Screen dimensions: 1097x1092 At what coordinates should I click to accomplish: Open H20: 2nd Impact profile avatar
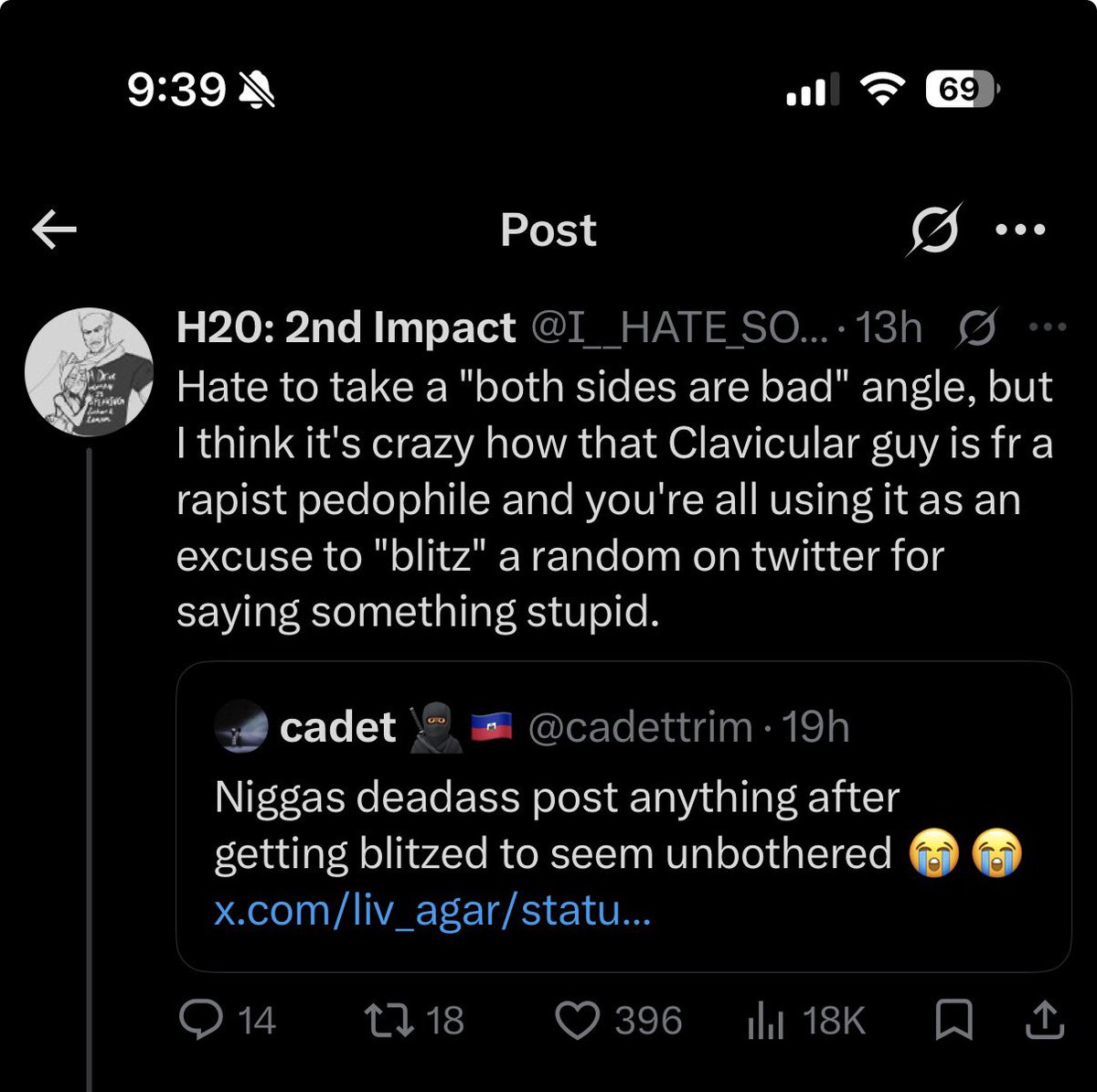pyautogui.click(x=89, y=371)
